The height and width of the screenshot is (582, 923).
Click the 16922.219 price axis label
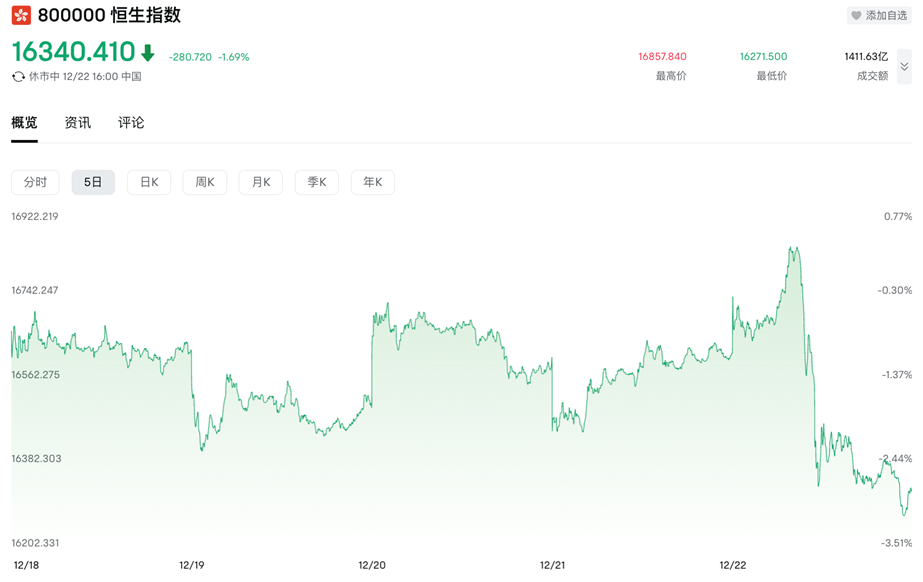[35, 217]
